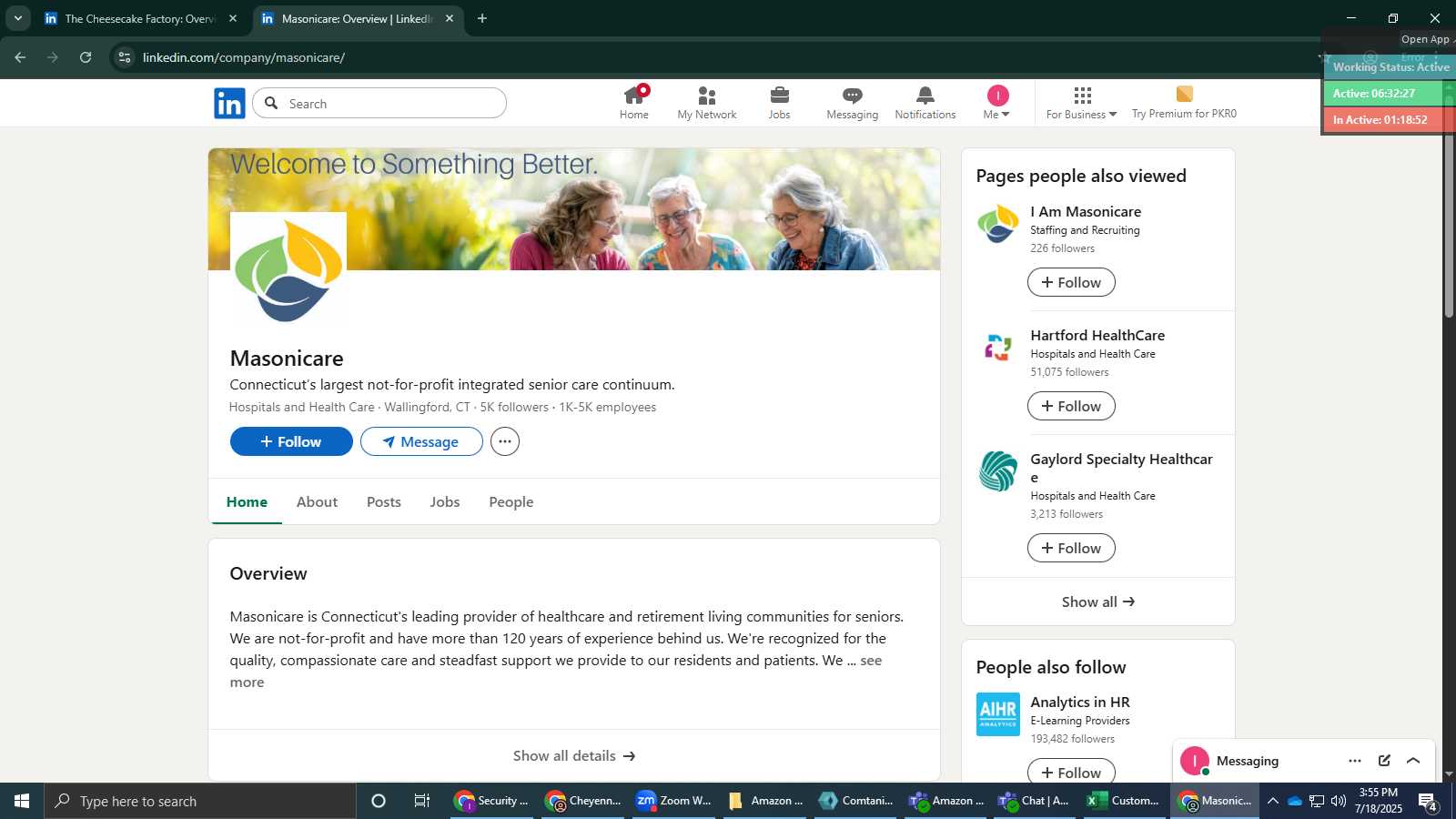Open Zoom Workplace from taskbar

tap(673, 801)
